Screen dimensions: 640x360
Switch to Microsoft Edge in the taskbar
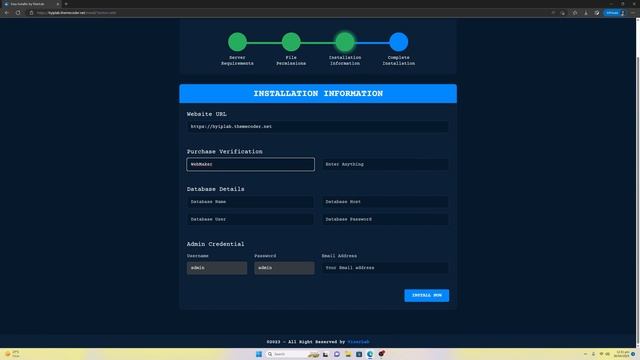[x=370, y=354]
